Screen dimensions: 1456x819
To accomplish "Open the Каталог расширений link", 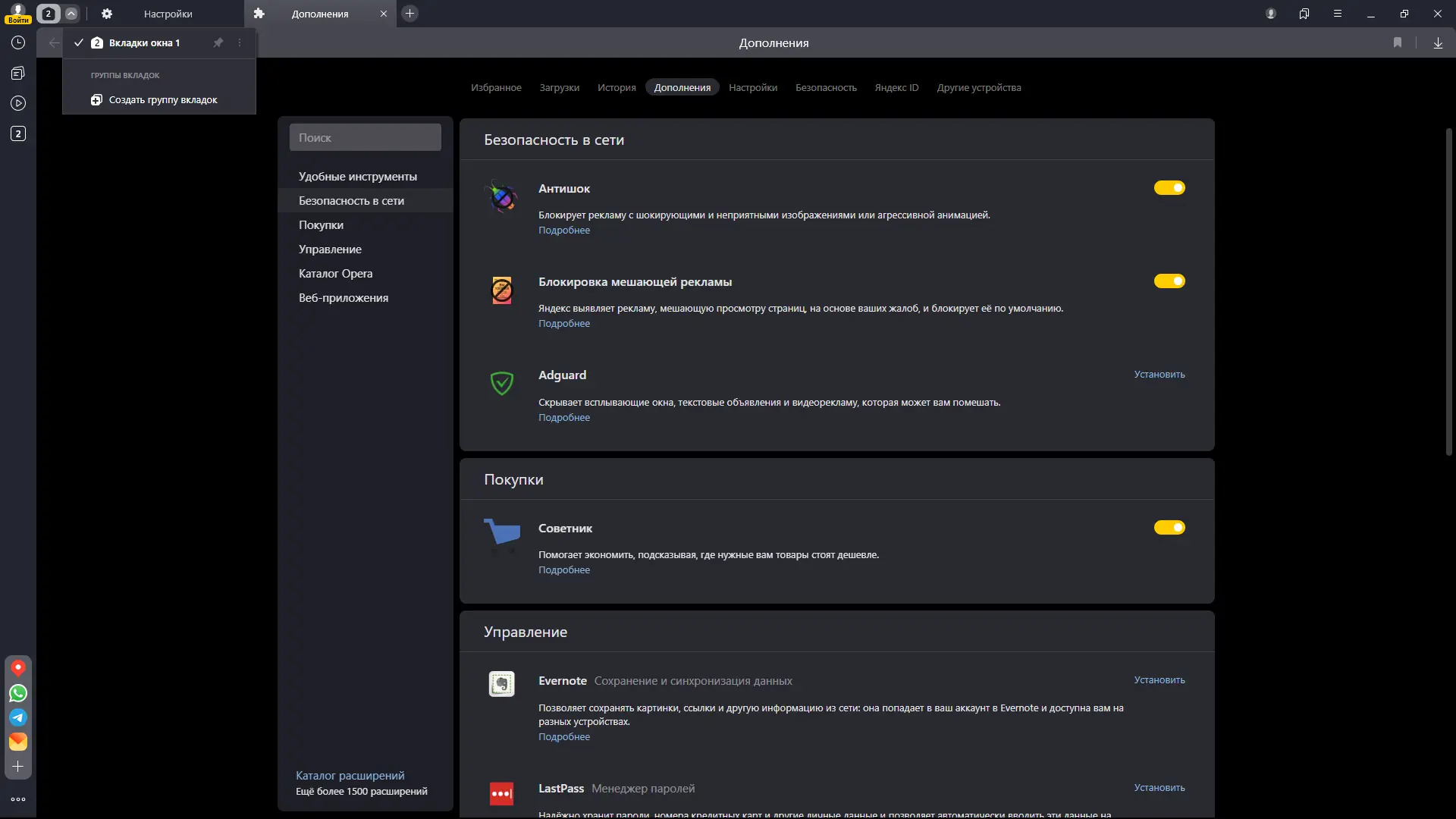I will [350, 776].
